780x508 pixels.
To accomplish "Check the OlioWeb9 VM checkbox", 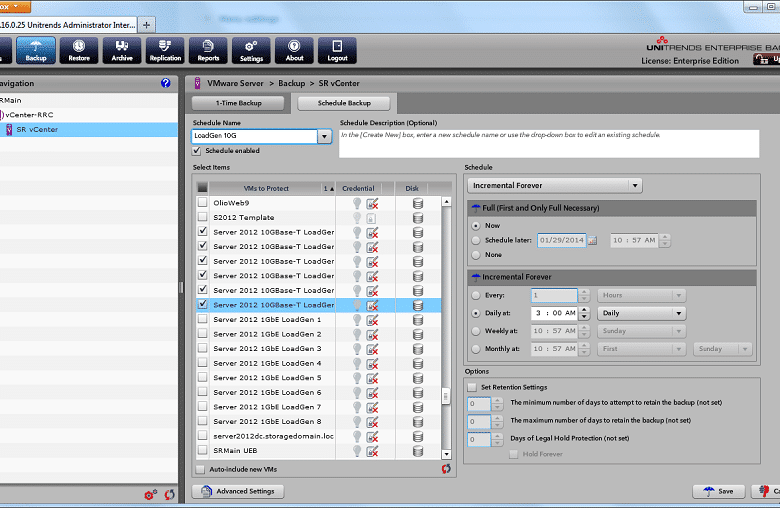I will tap(202, 203).
